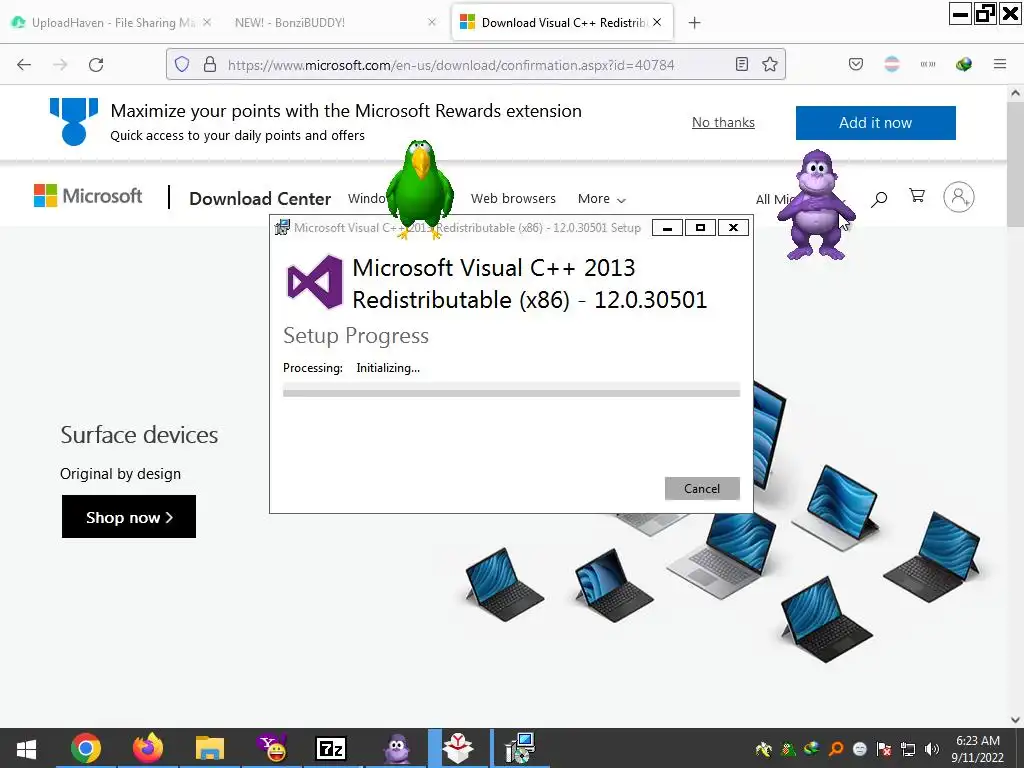Open green parrot tray icon

[x=788, y=749]
